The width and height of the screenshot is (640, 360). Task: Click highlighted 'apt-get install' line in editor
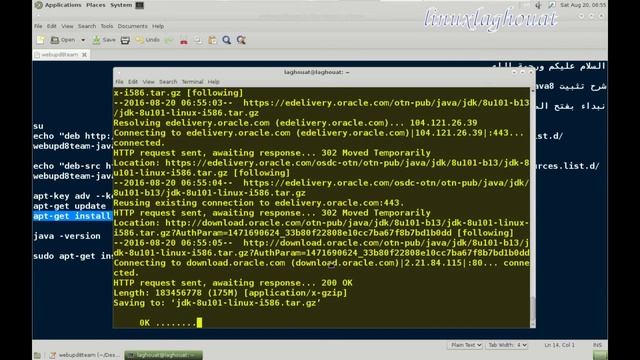coord(73,216)
